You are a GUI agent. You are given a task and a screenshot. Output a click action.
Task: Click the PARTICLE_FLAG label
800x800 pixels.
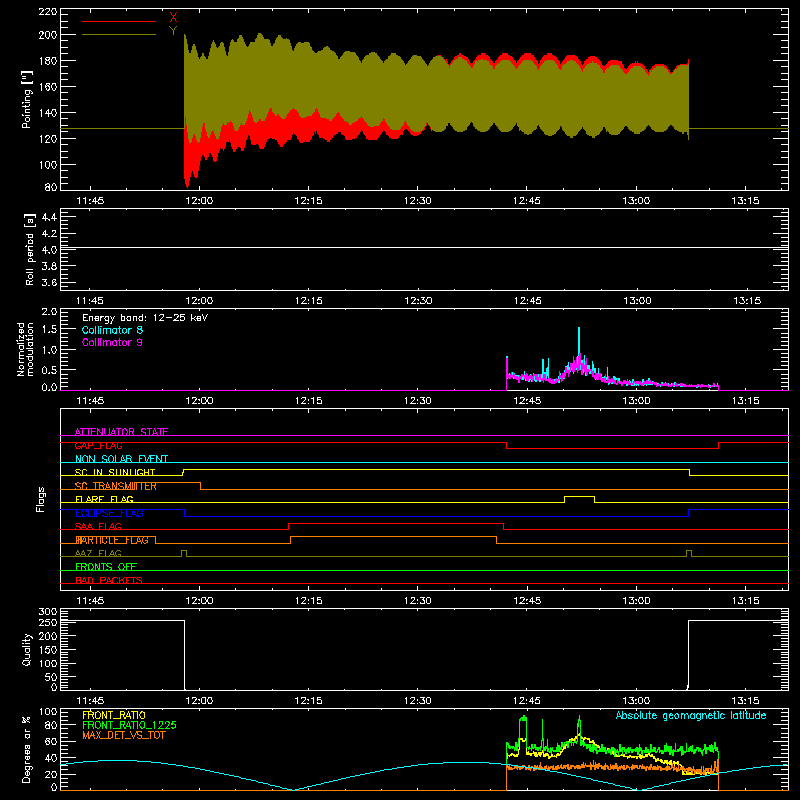[x=112, y=540]
